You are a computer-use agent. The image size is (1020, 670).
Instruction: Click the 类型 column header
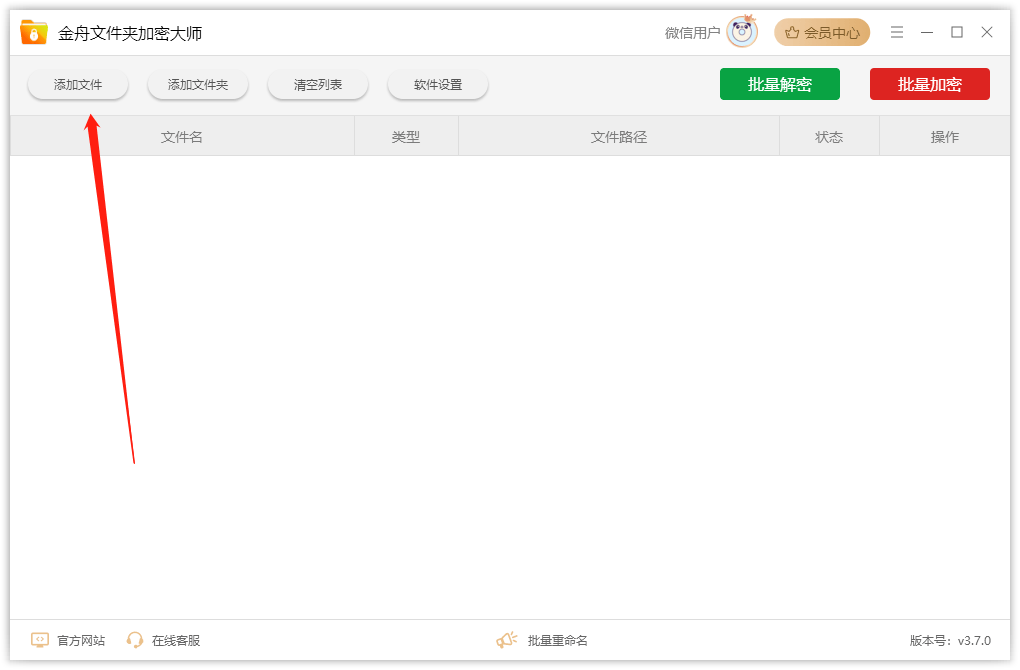[x=406, y=137]
